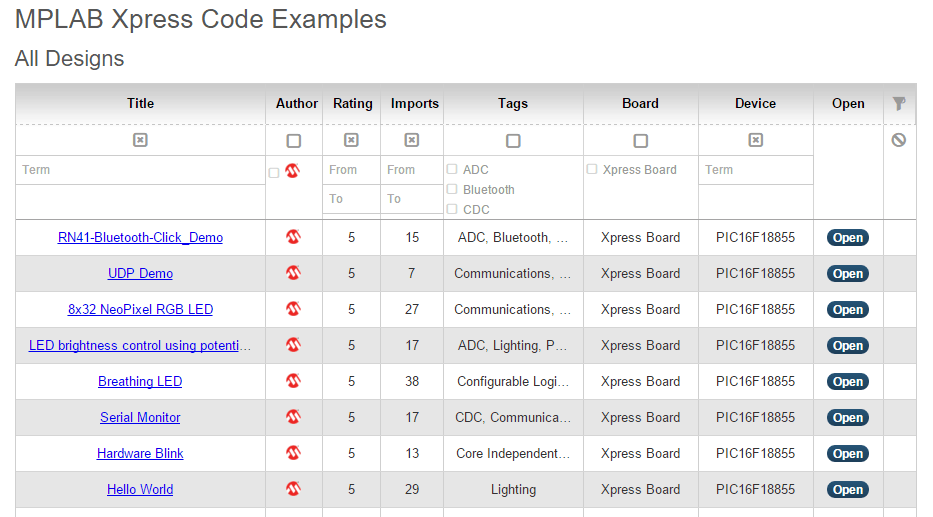Toggle the Author column select-all checkbox
This screenshot has width=933, height=517.
pyautogui.click(x=293, y=141)
